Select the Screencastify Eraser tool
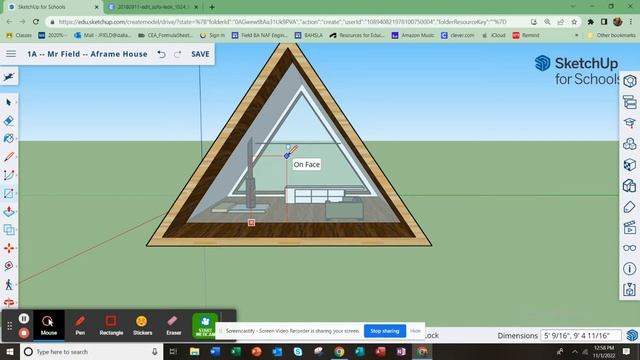Viewport: 640px width, 360px height. (x=173, y=325)
